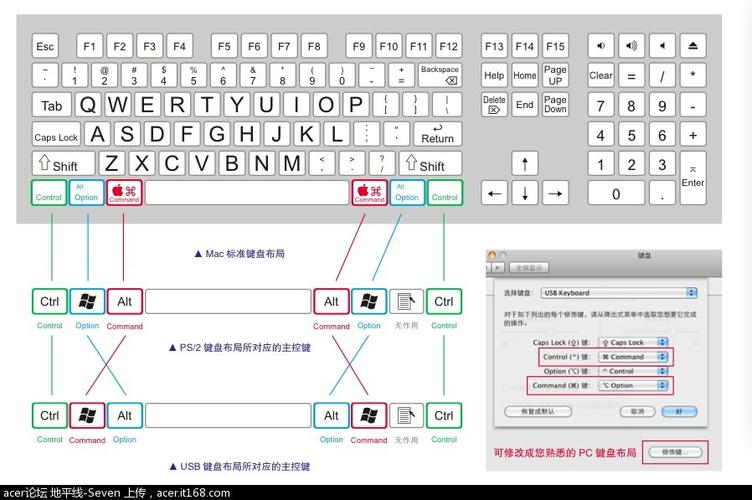Click the 修饰键... modifier keys button

click(673, 452)
